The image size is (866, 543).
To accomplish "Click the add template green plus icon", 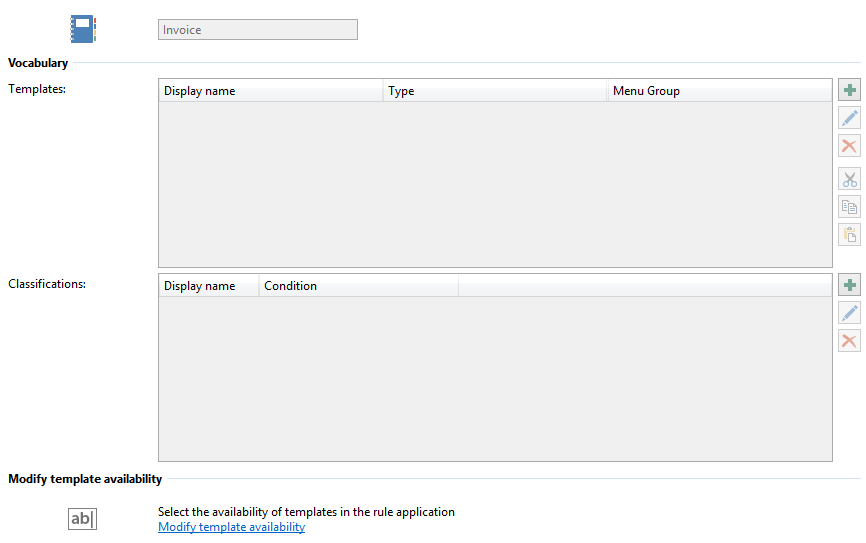I will point(849,91).
